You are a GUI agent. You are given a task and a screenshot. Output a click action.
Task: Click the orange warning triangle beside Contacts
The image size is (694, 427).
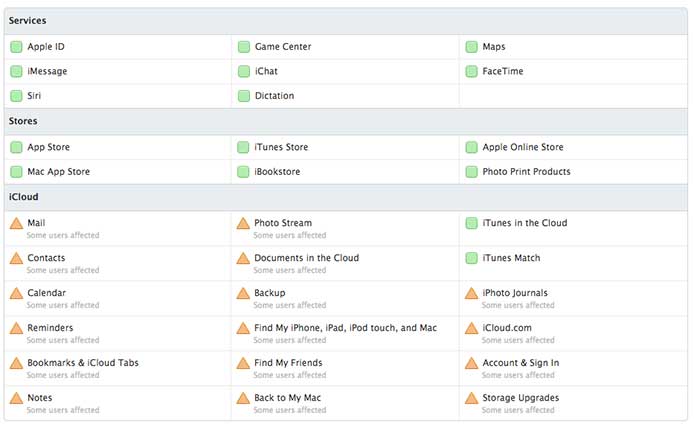16,258
